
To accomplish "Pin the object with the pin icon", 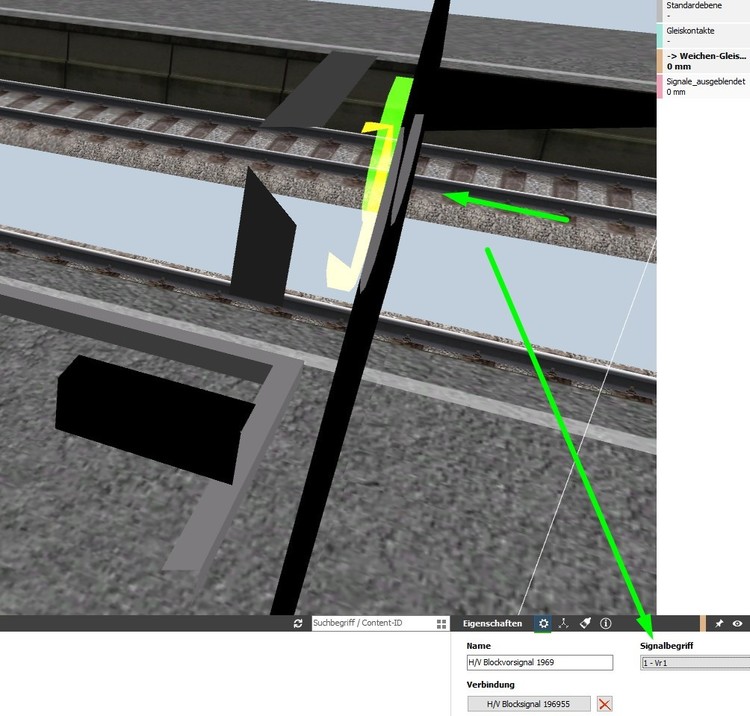I will click(719, 623).
